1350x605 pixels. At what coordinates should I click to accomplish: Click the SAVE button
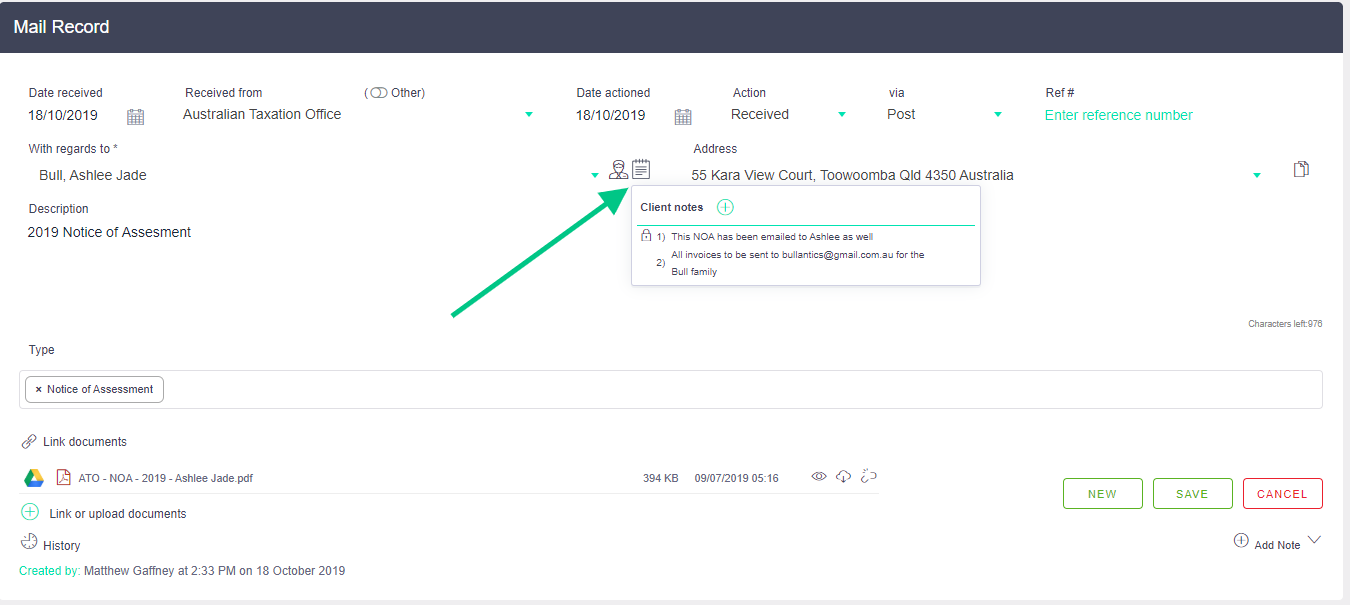click(x=1192, y=494)
